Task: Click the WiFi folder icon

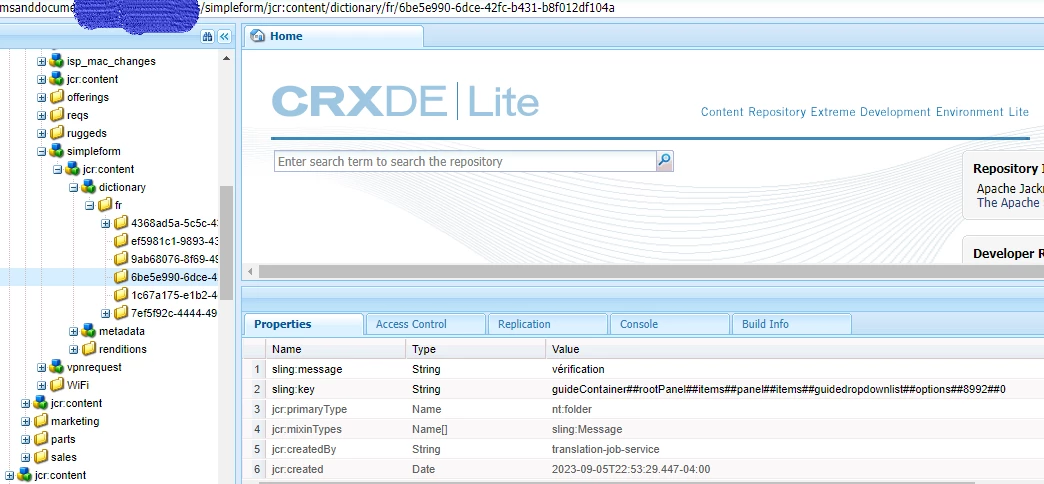Action: pyautogui.click(x=57, y=385)
